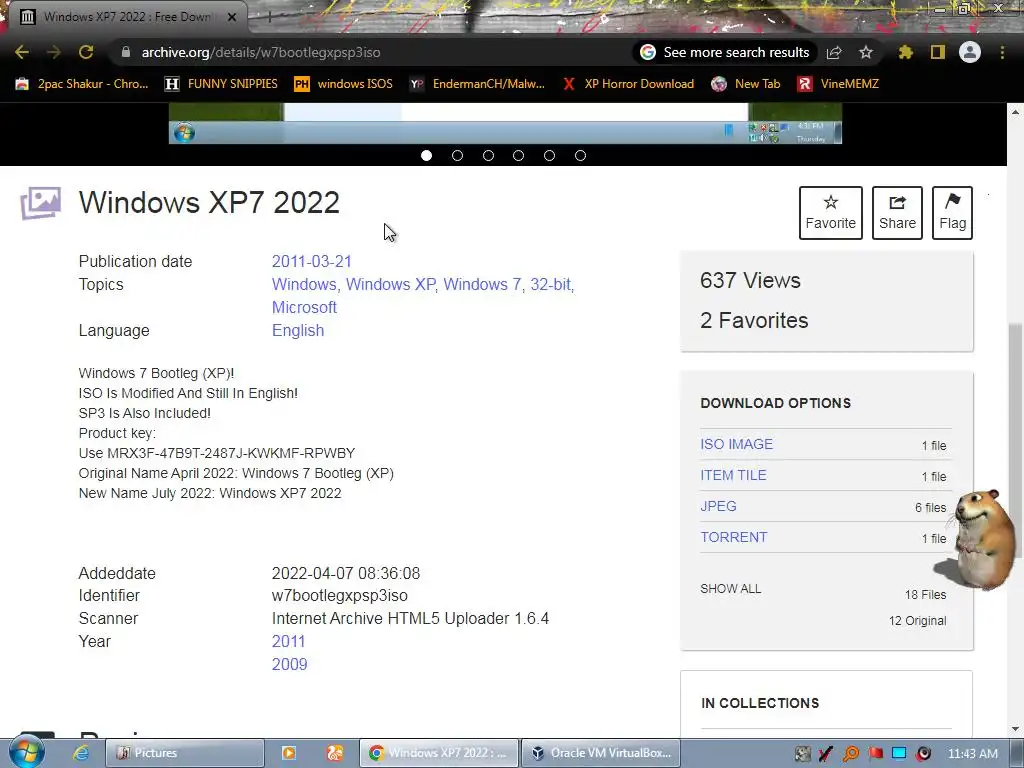Click the Share button
Screen dimensions: 1024x768
pos(897,213)
